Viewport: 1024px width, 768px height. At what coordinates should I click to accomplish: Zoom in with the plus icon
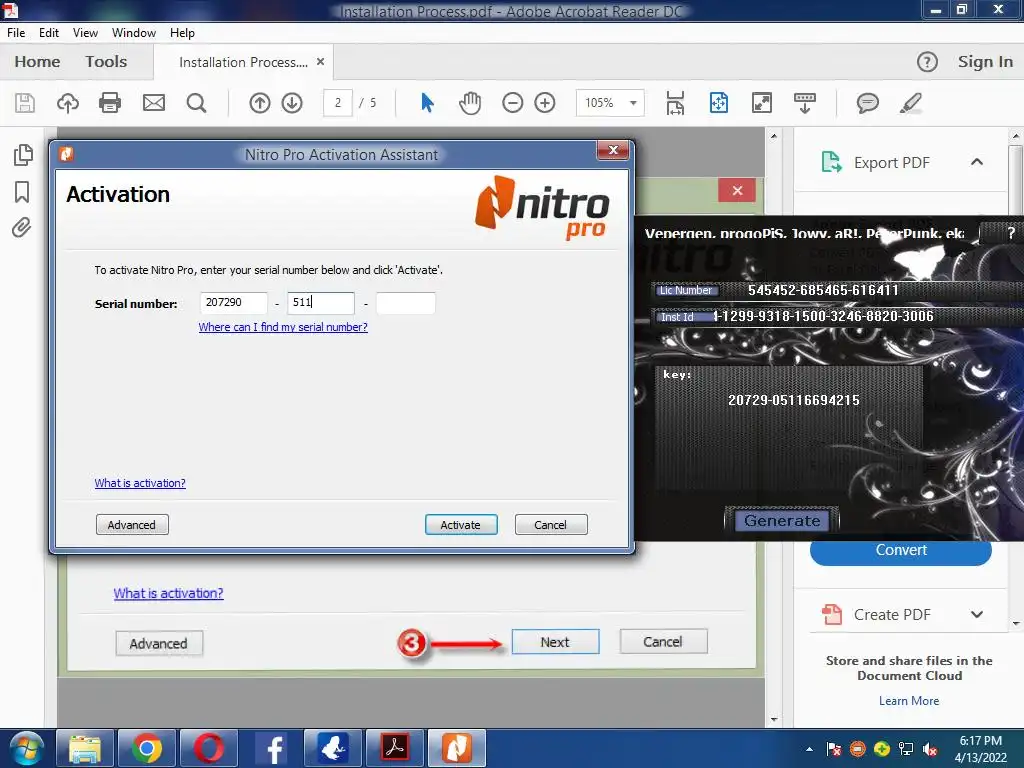tap(545, 103)
